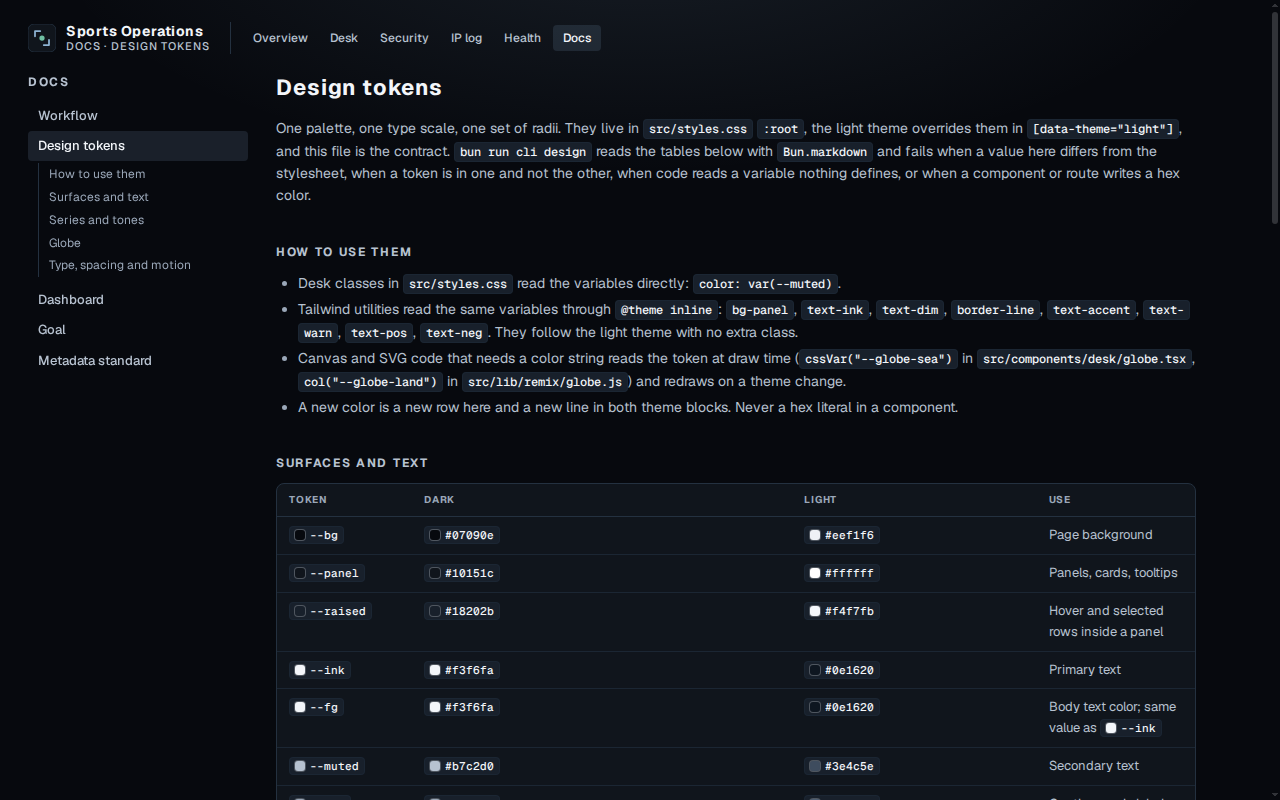This screenshot has height=800, width=1280.
Task: Select Design tokens in the sidebar
Action: point(138,146)
